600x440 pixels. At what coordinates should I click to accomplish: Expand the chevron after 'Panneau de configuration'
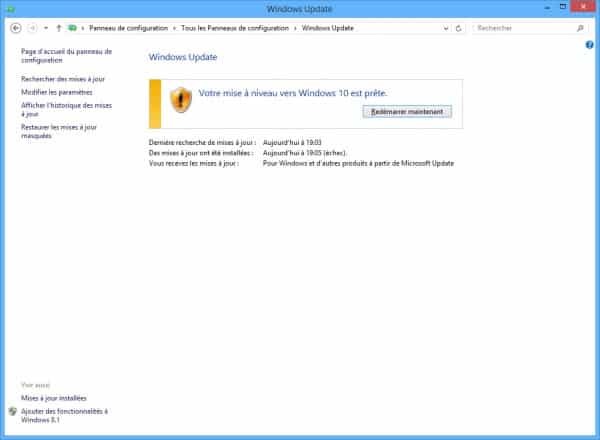pos(175,28)
